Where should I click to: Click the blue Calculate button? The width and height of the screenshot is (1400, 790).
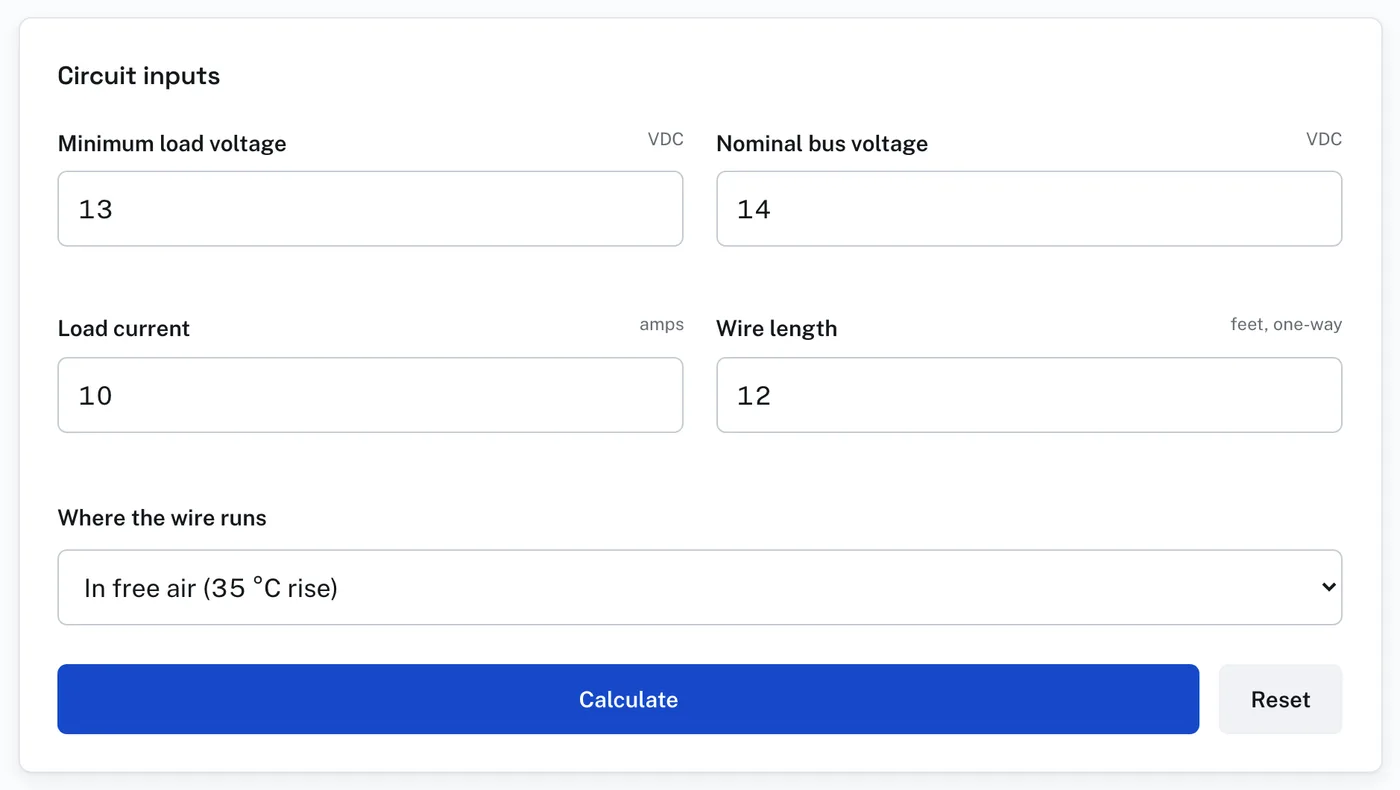628,699
